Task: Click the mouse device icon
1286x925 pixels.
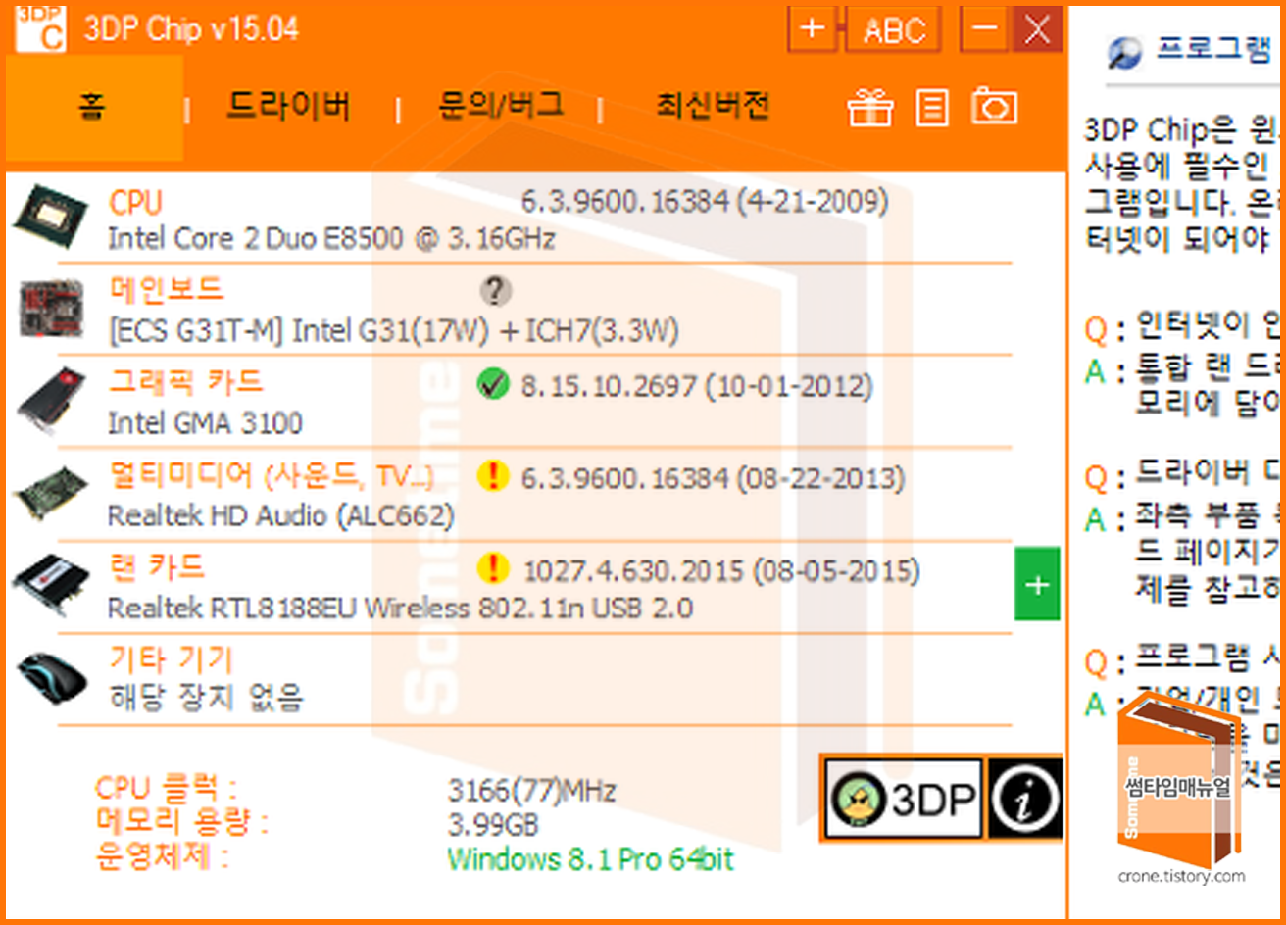Action: click(x=52, y=677)
